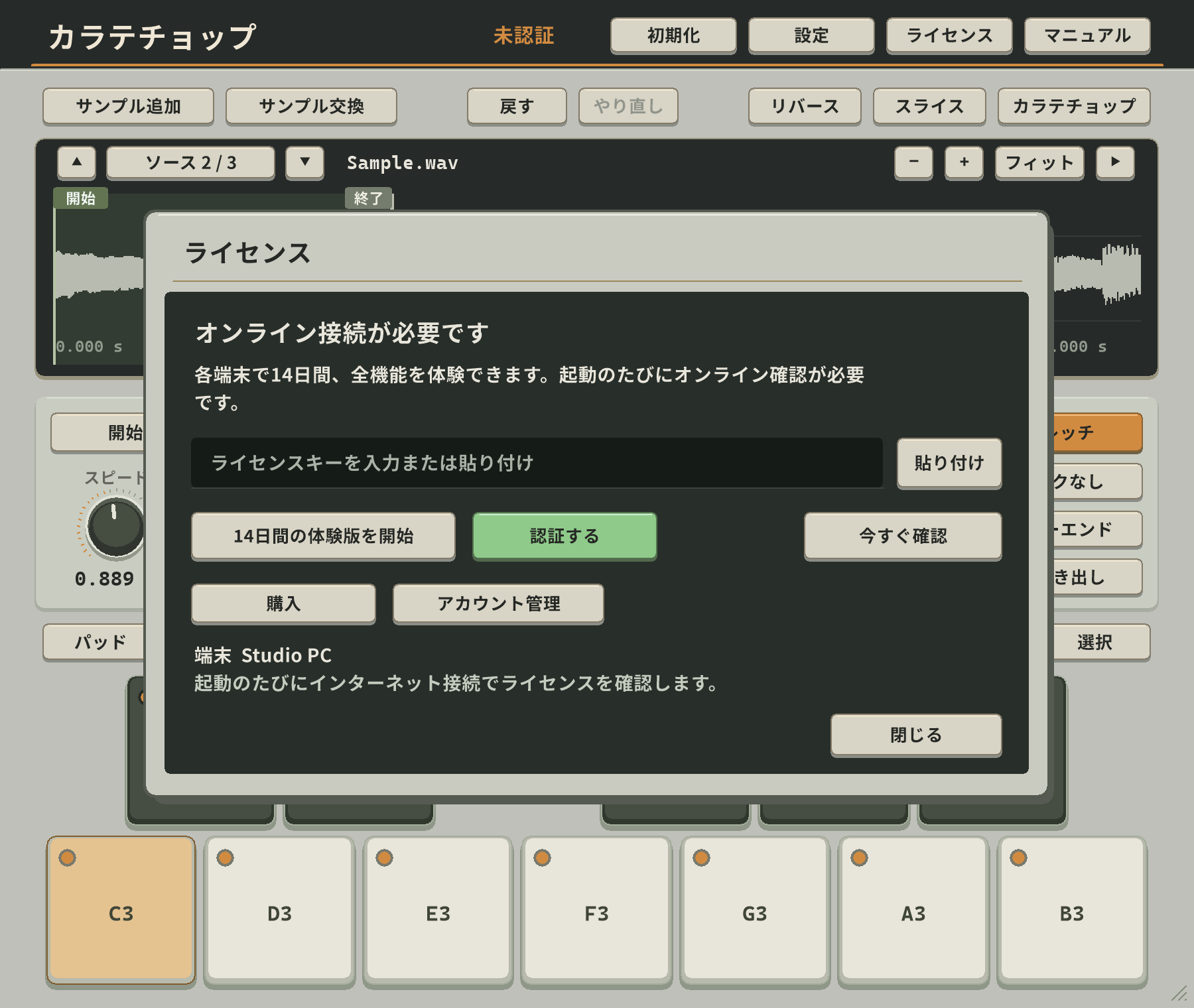1194x1008 pixels.
Task: Open the マニュアル manual
Action: pyautogui.click(x=1087, y=35)
